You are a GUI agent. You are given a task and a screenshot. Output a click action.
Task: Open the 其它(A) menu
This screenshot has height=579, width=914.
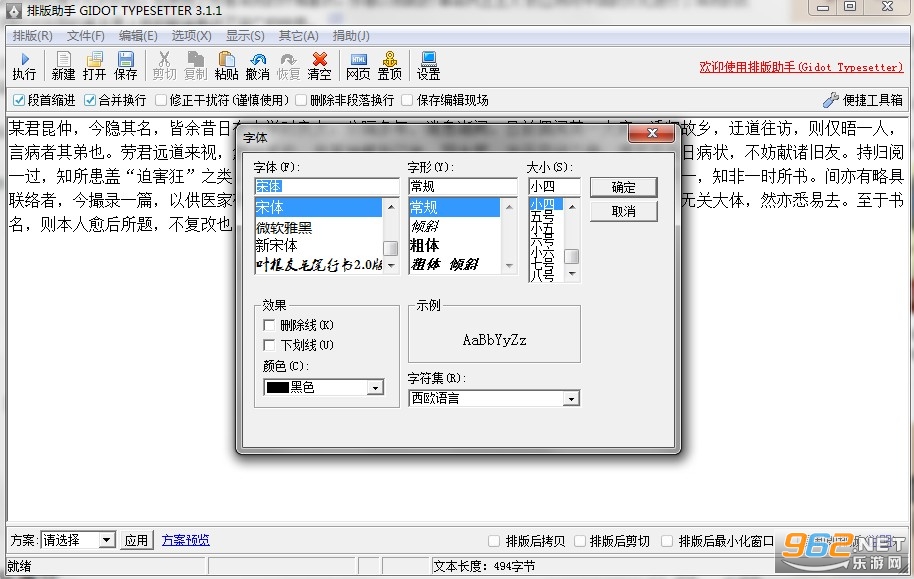tap(298, 36)
